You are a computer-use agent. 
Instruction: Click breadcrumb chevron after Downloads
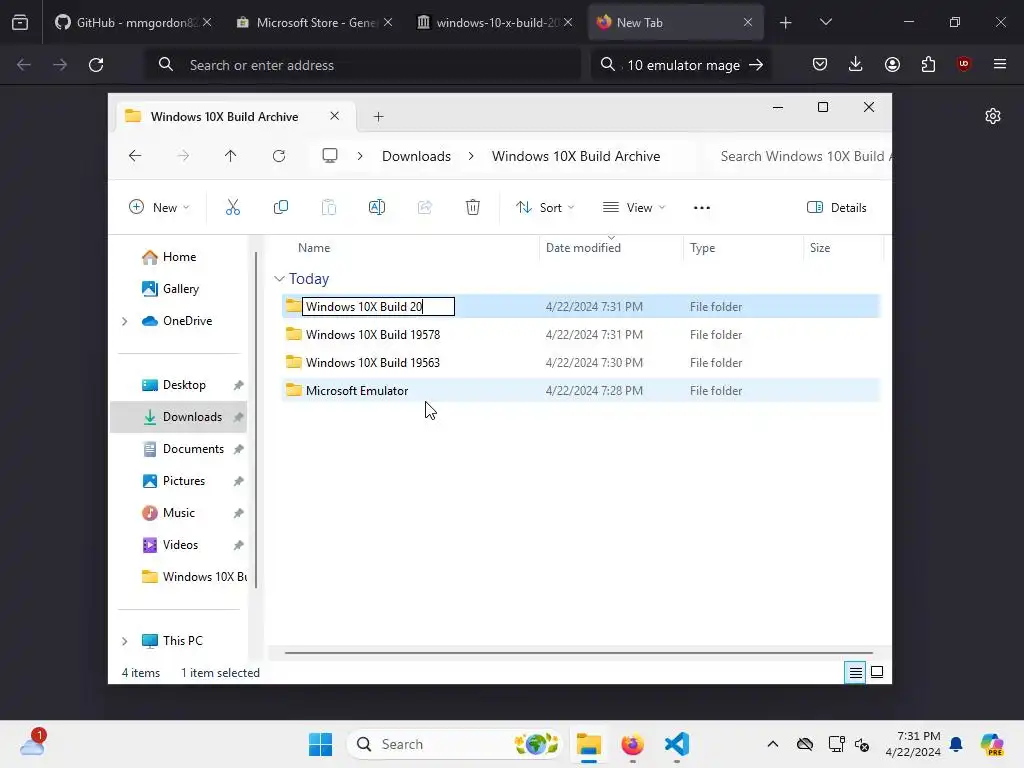tap(471, 156)
